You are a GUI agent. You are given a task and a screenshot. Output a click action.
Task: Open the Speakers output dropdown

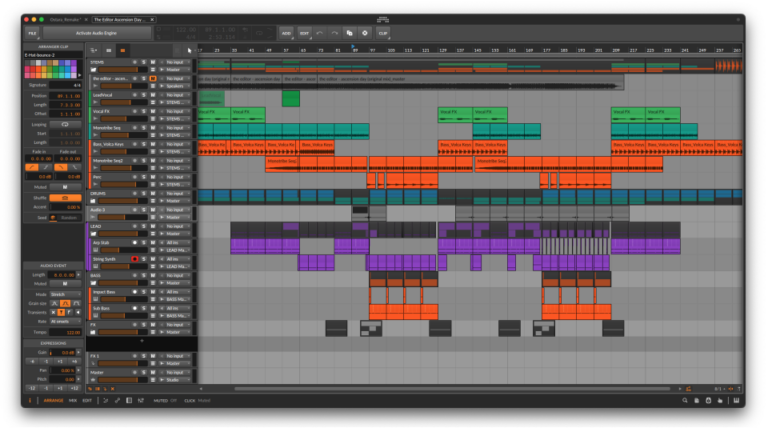(176, 86)
